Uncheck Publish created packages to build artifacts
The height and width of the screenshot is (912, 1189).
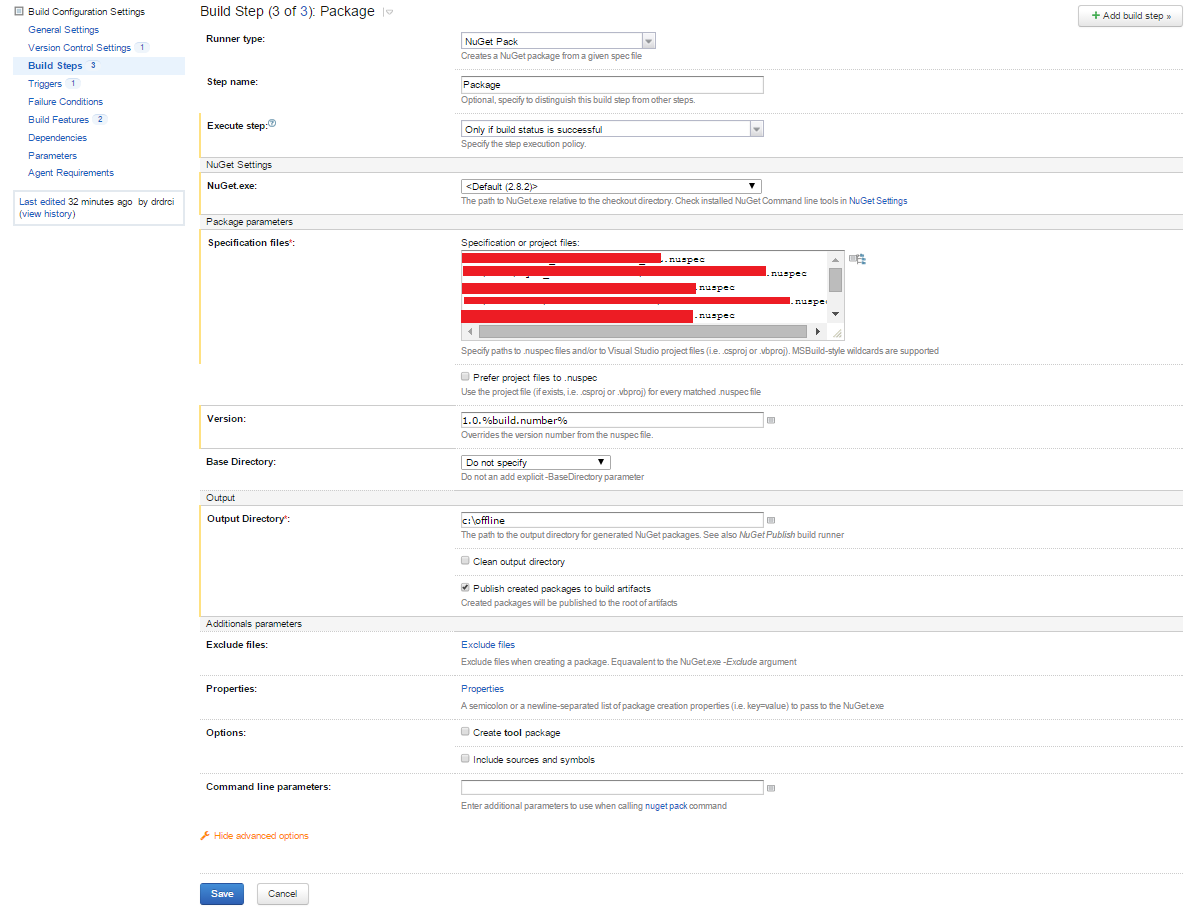tap(465, 588)
